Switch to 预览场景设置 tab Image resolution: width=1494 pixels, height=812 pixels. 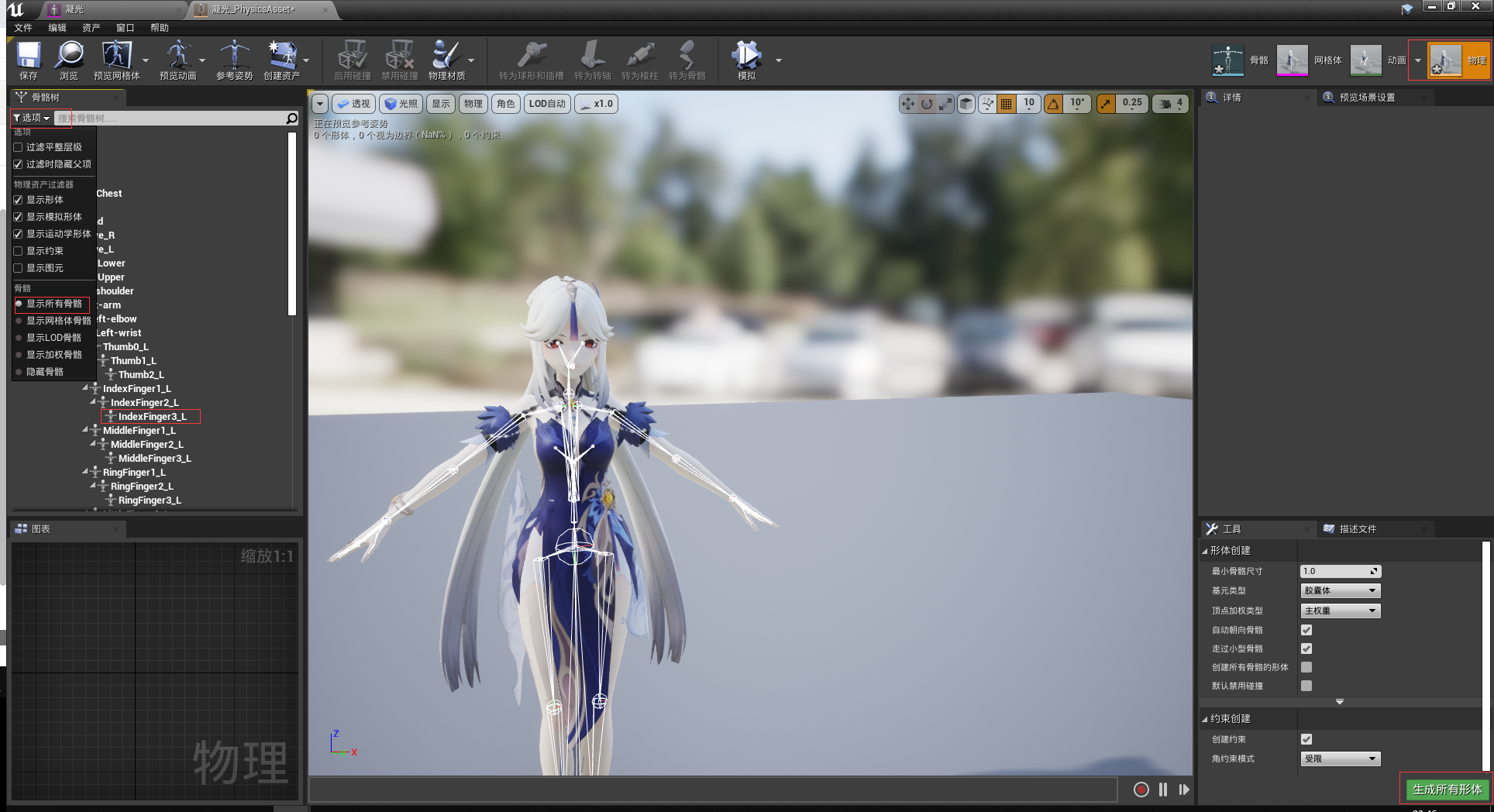coord(1367,98)
